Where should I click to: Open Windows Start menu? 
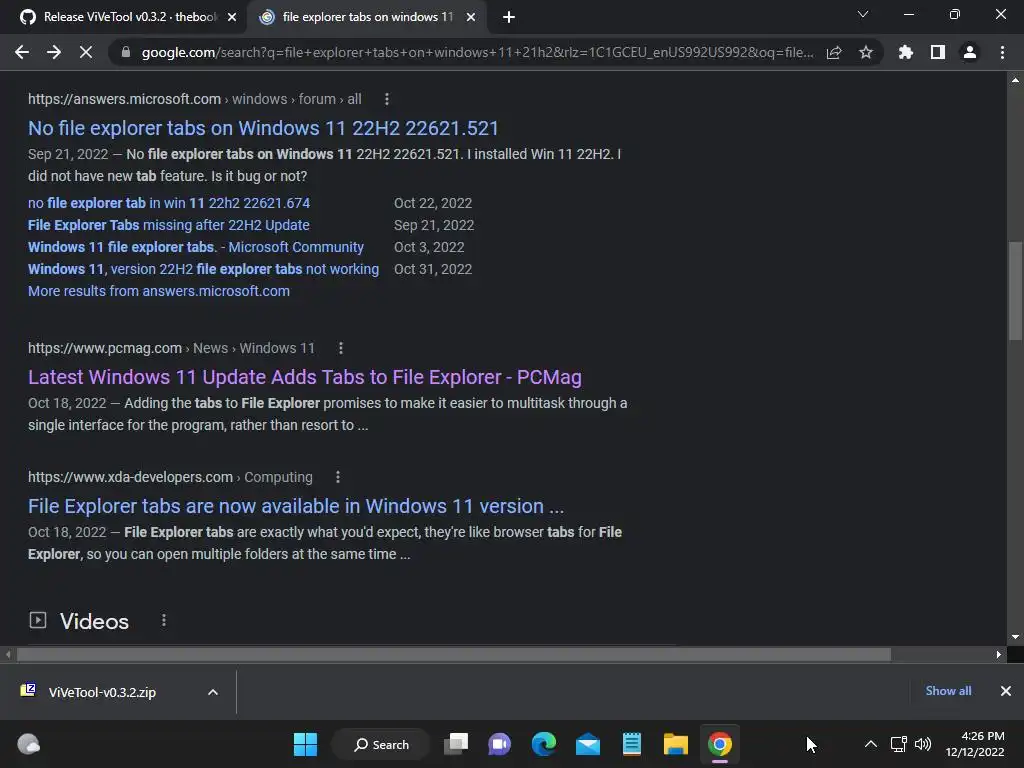pyautogui.click(x=305, y=744)
